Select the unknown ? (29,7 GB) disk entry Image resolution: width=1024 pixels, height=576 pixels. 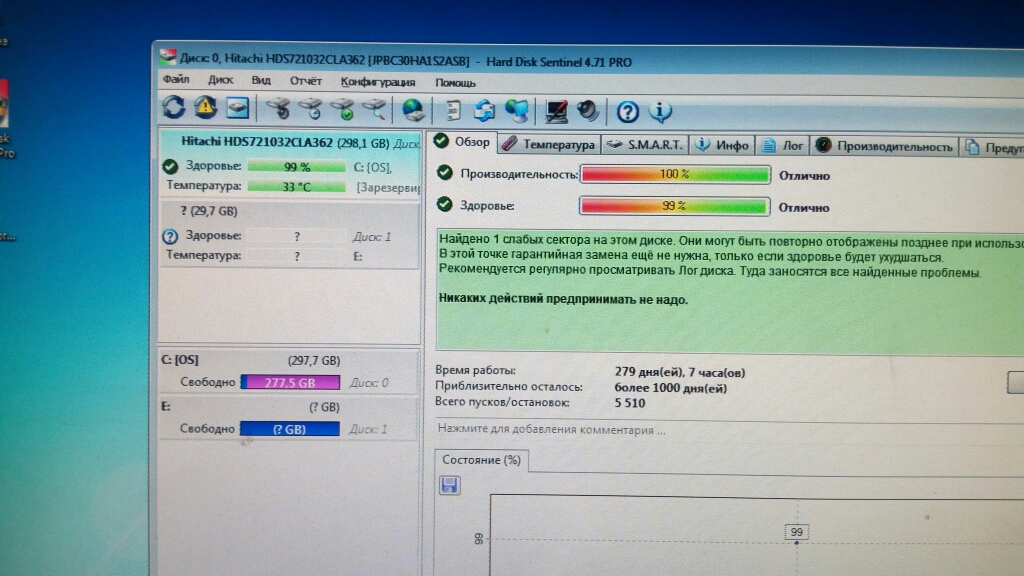(290, 234)
